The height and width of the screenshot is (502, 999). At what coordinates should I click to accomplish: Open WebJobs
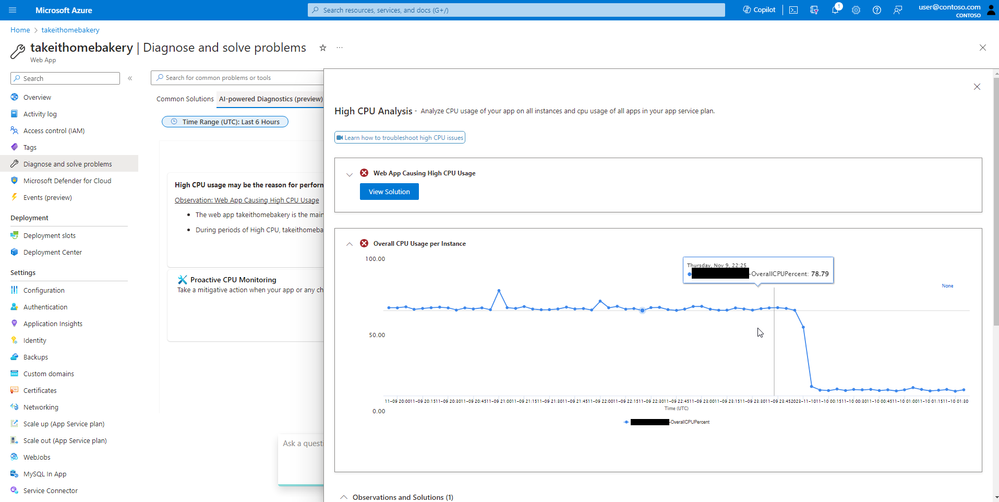pyautogui.click(x=36, y=457)
